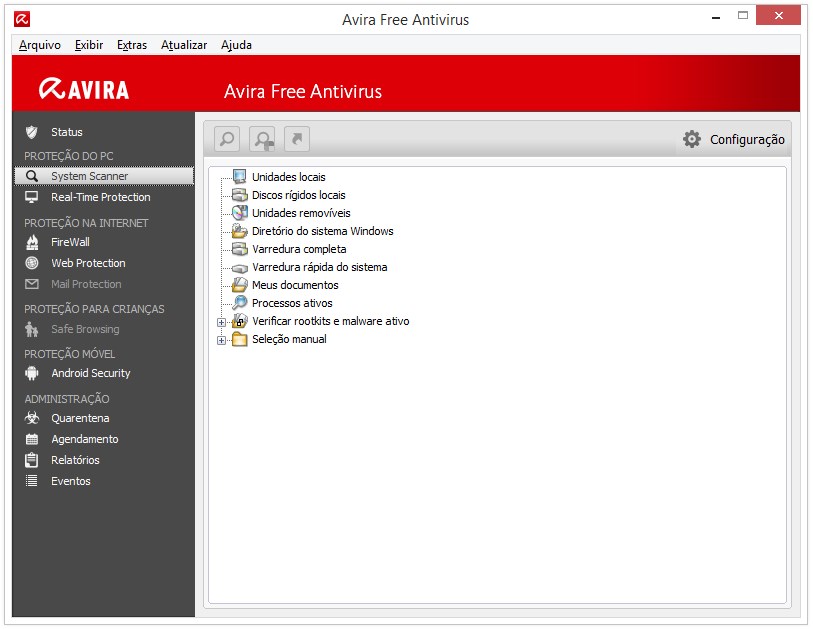
Task: Select the Processos ativos profile
Action: [x=292, y=303]
